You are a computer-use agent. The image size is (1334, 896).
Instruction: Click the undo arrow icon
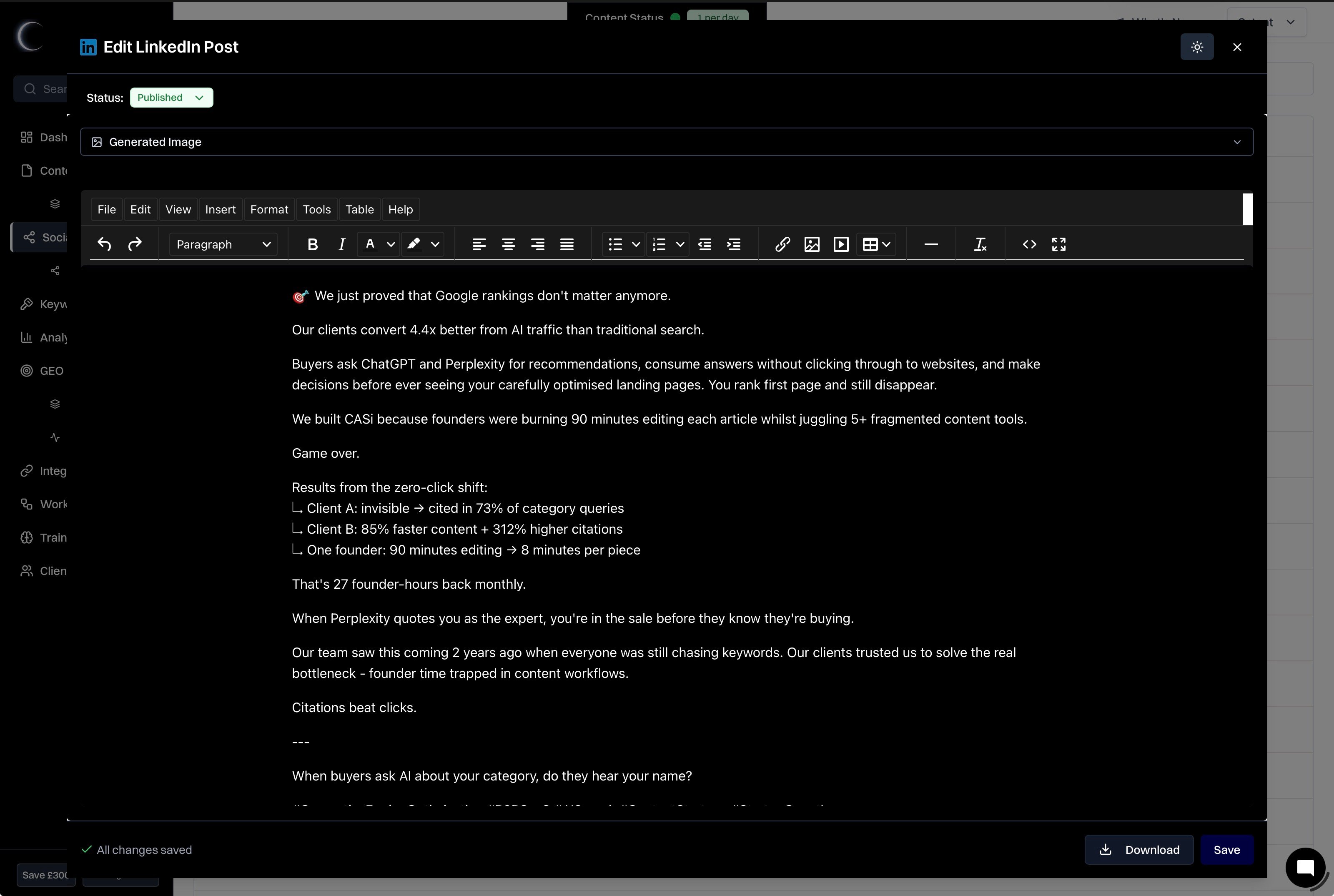(104, 244)
